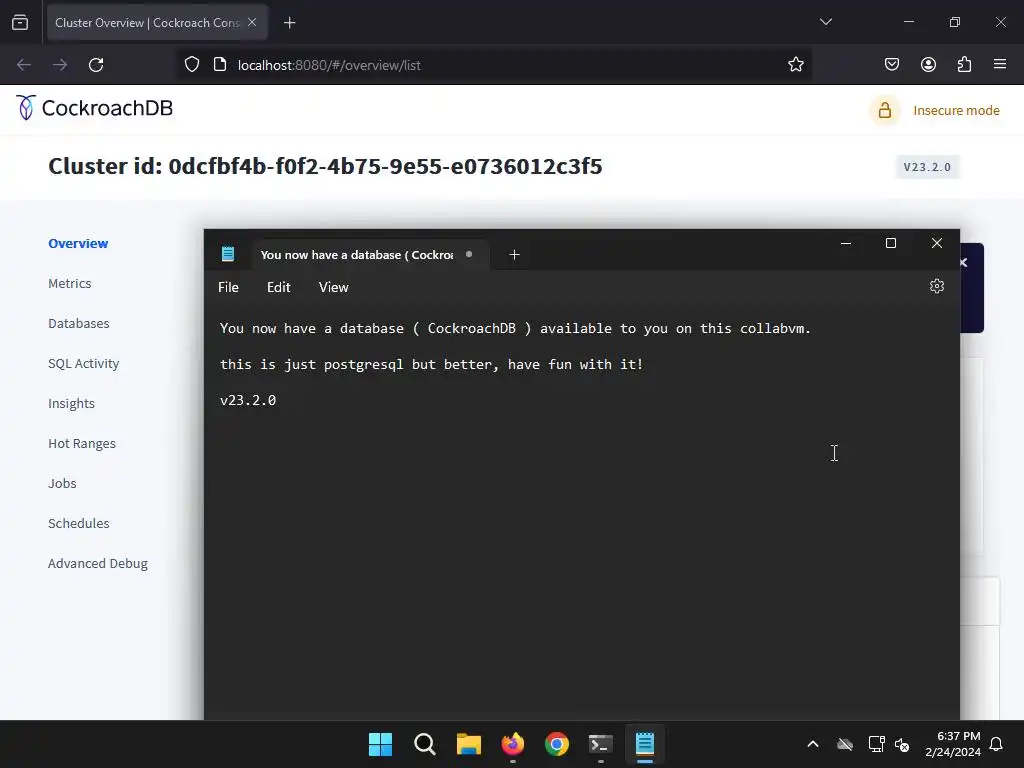The width and height of the screenshot is (1024, 768).
Task: Close the Cluster Overview browser tab
Action: click(x=252, y=22)
